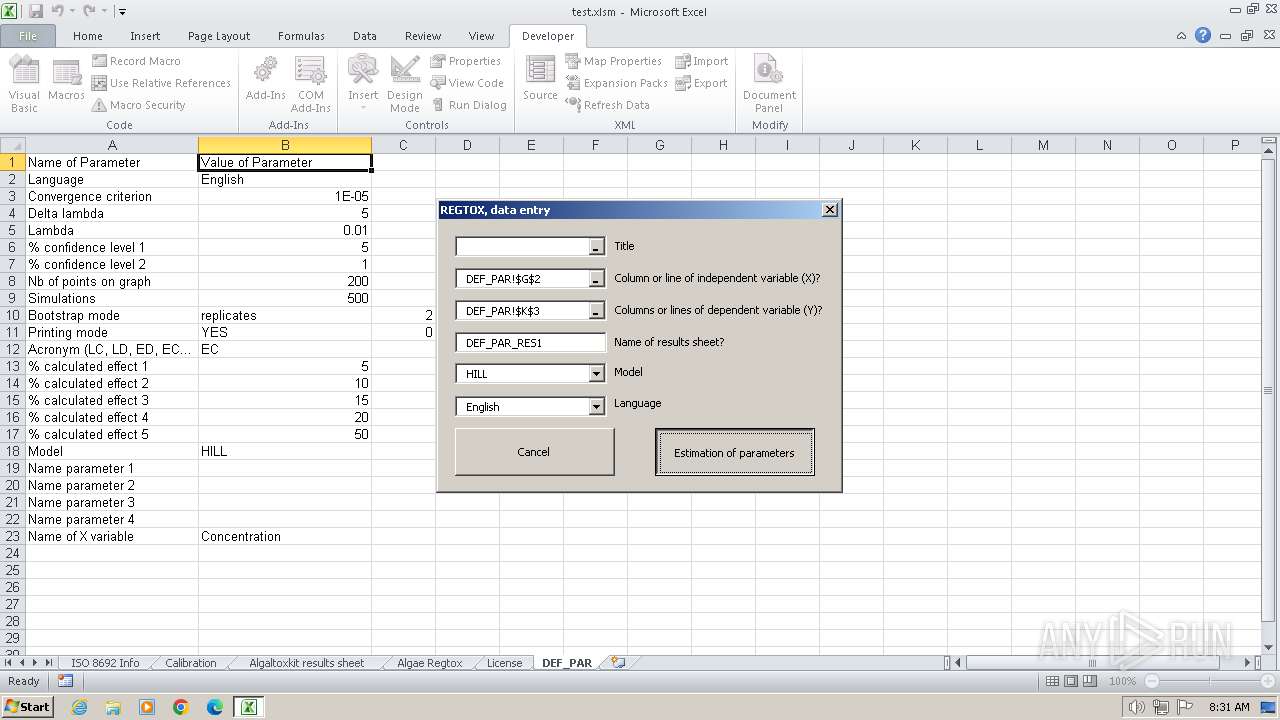
Task: Switch to the Page Layout tab
Action: [219, 36]
